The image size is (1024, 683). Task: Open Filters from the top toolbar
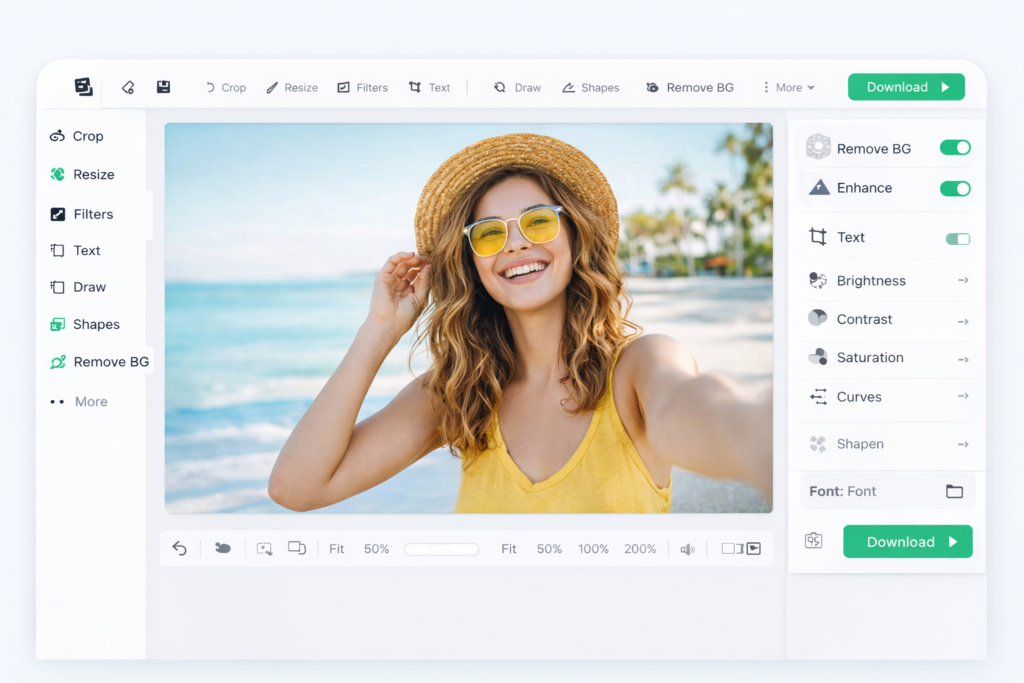pyautogui.click(x=362, y=87)
